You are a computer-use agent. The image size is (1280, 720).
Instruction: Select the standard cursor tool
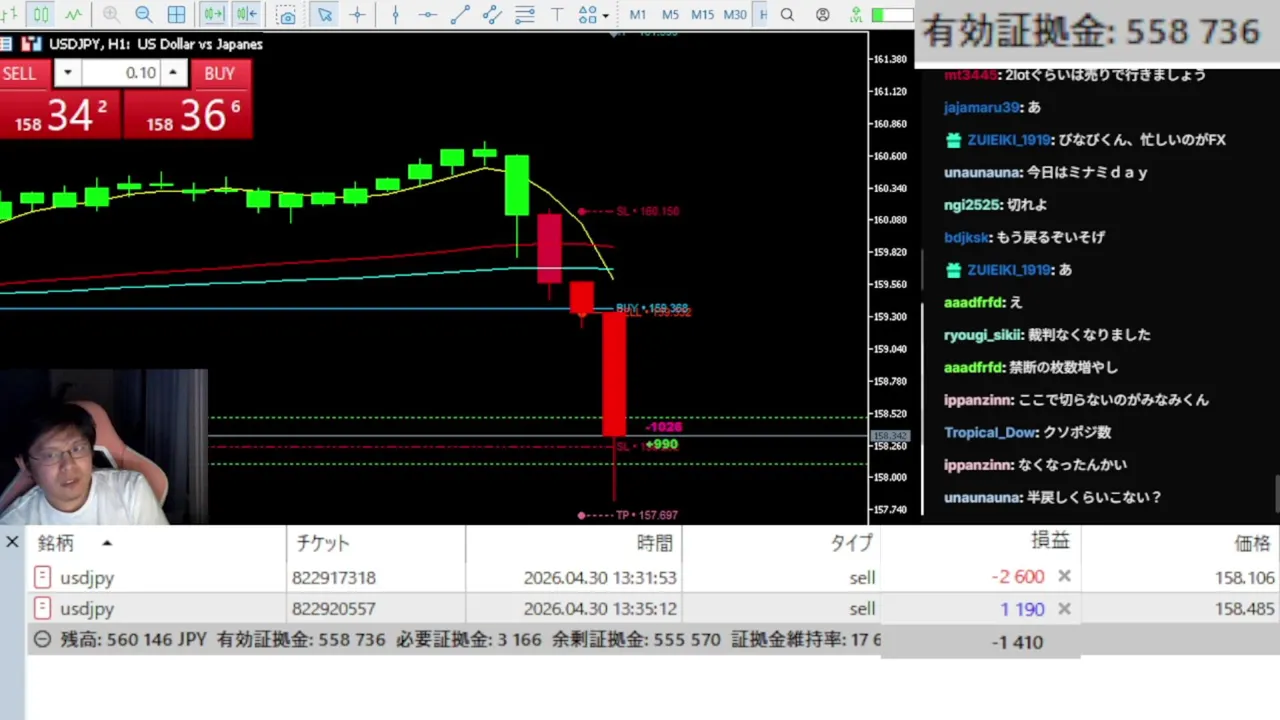point(324,15)
